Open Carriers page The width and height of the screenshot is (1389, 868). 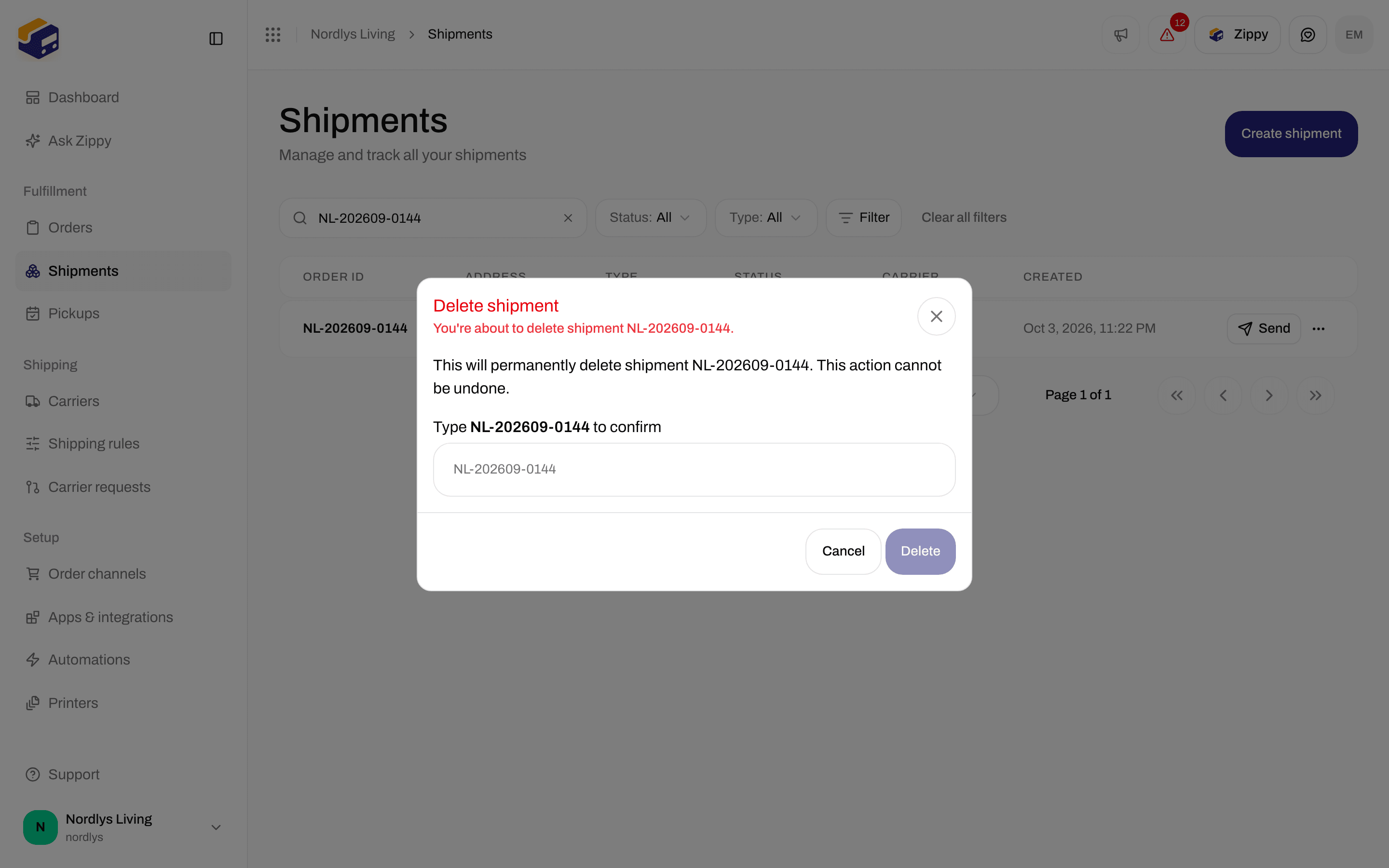[123, 401]
